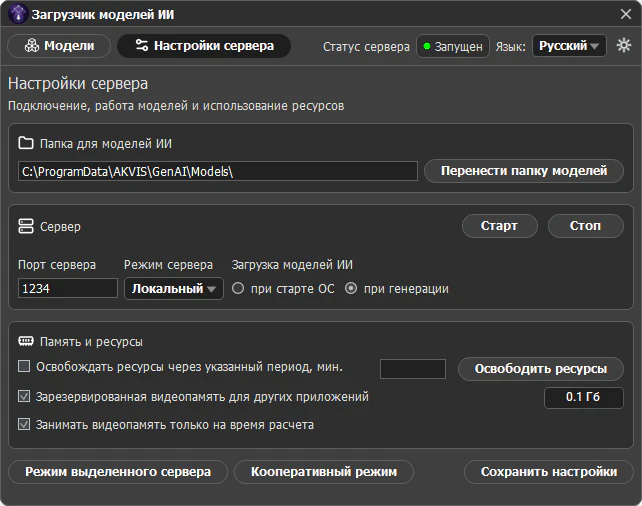Expand the Режим сервера Локальный dropdown
Viewport: 642px width, 506px height.
coord(174,289)
